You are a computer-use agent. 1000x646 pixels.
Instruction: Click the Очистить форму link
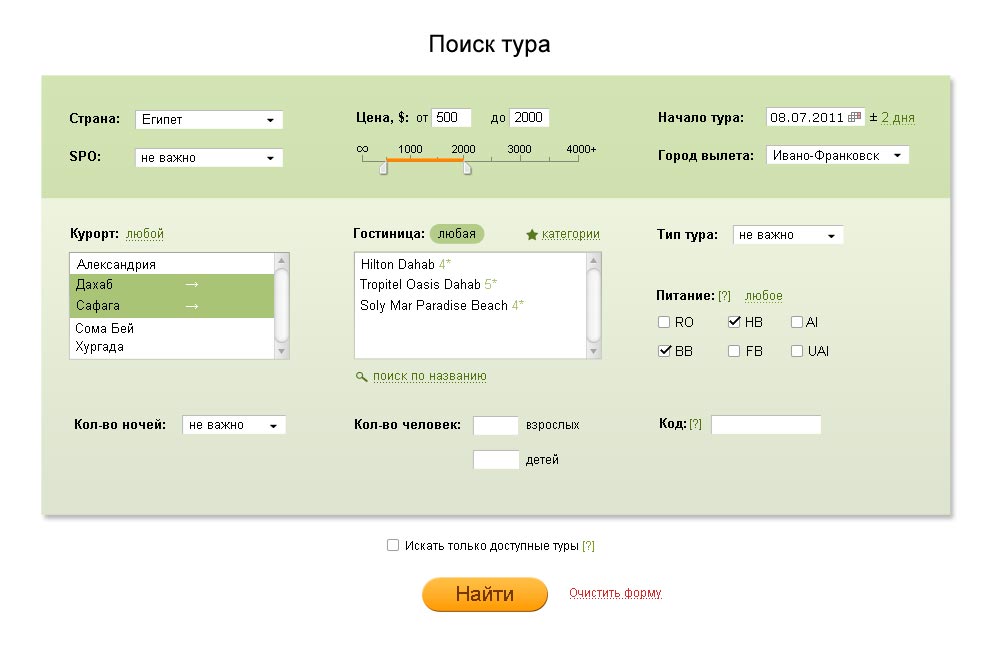click(615, 593)
